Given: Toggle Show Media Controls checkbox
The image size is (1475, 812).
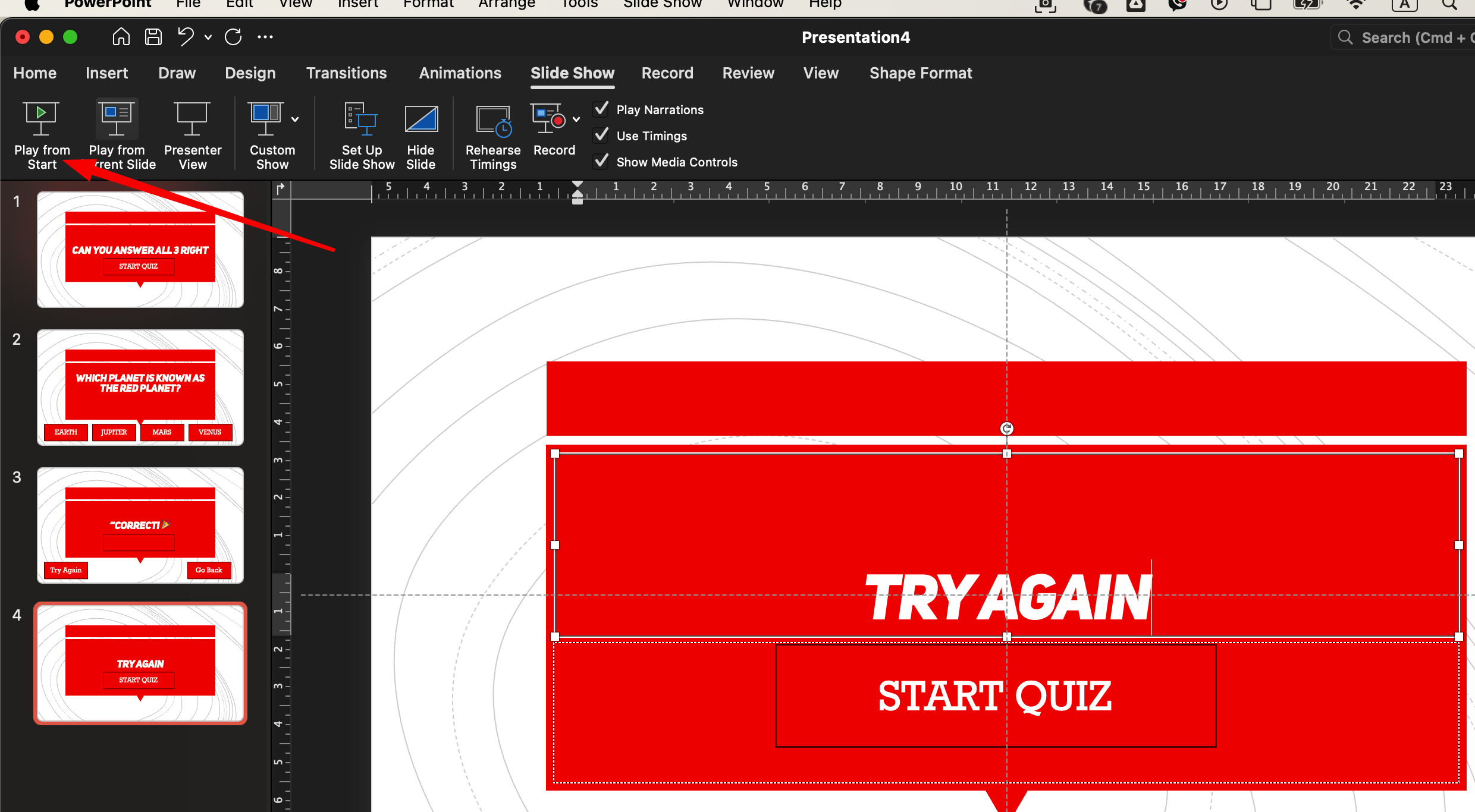Looking at the screenshot, I should click(601, 162).
